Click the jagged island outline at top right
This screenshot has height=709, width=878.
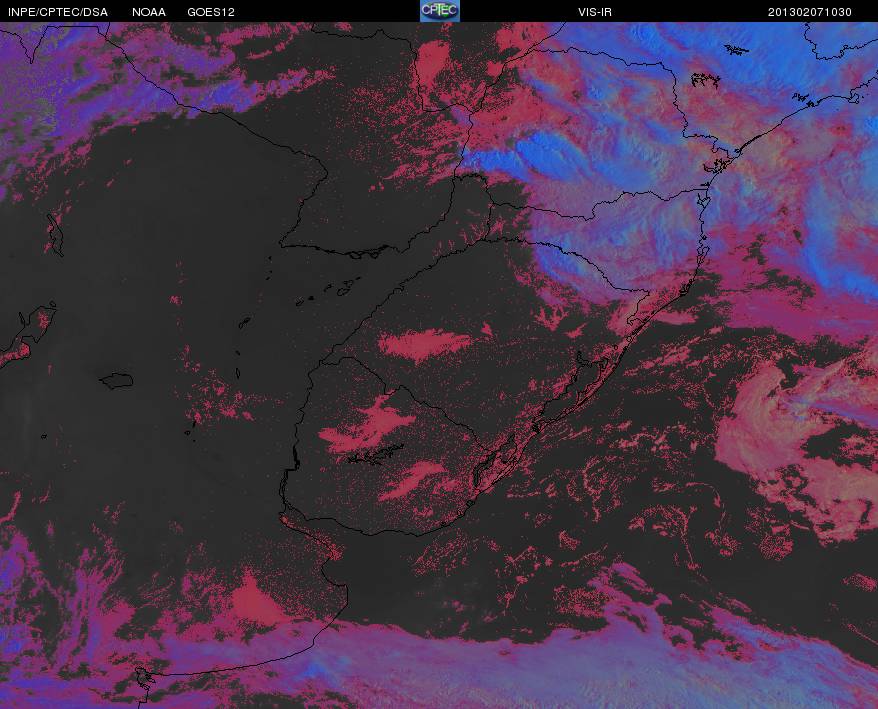(x=705, y=80)
